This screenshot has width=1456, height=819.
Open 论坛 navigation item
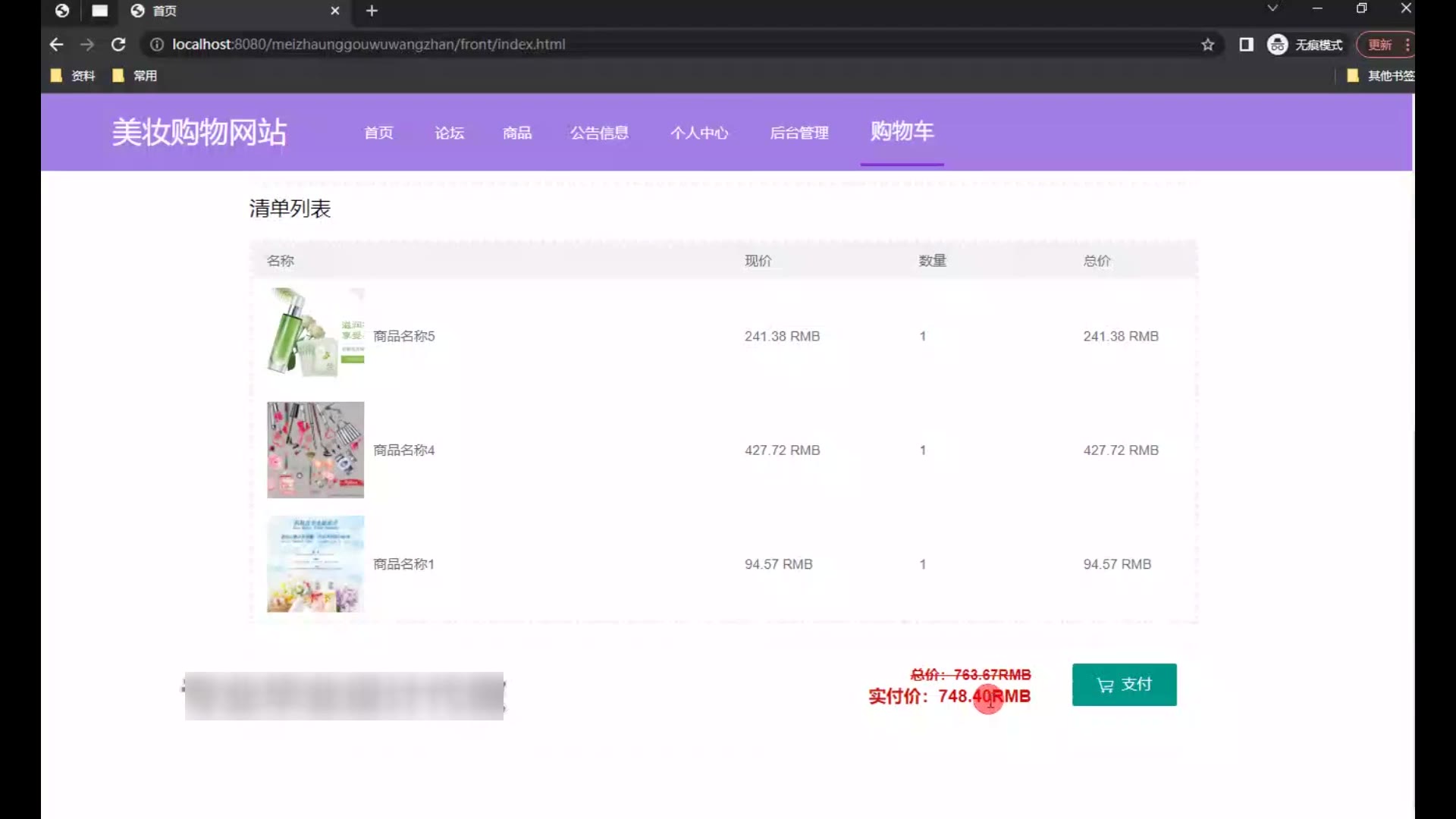pos(449,133)
